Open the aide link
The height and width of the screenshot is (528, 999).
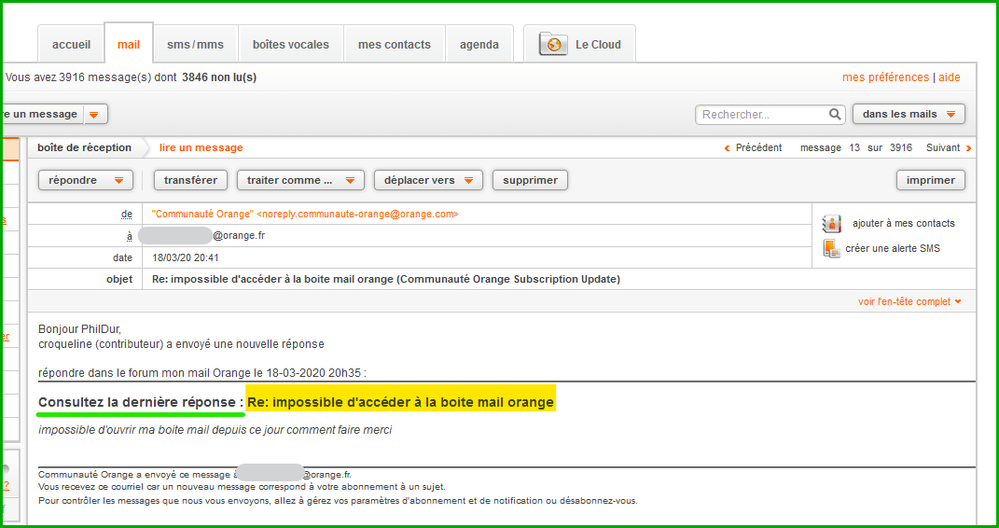point(949,77)
